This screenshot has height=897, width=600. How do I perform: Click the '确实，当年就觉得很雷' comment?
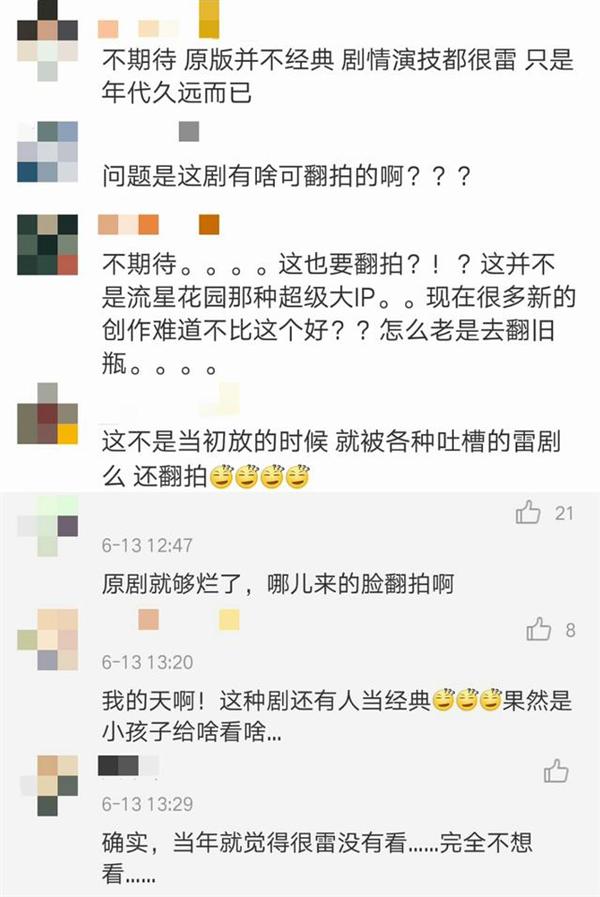coord(317,858)
